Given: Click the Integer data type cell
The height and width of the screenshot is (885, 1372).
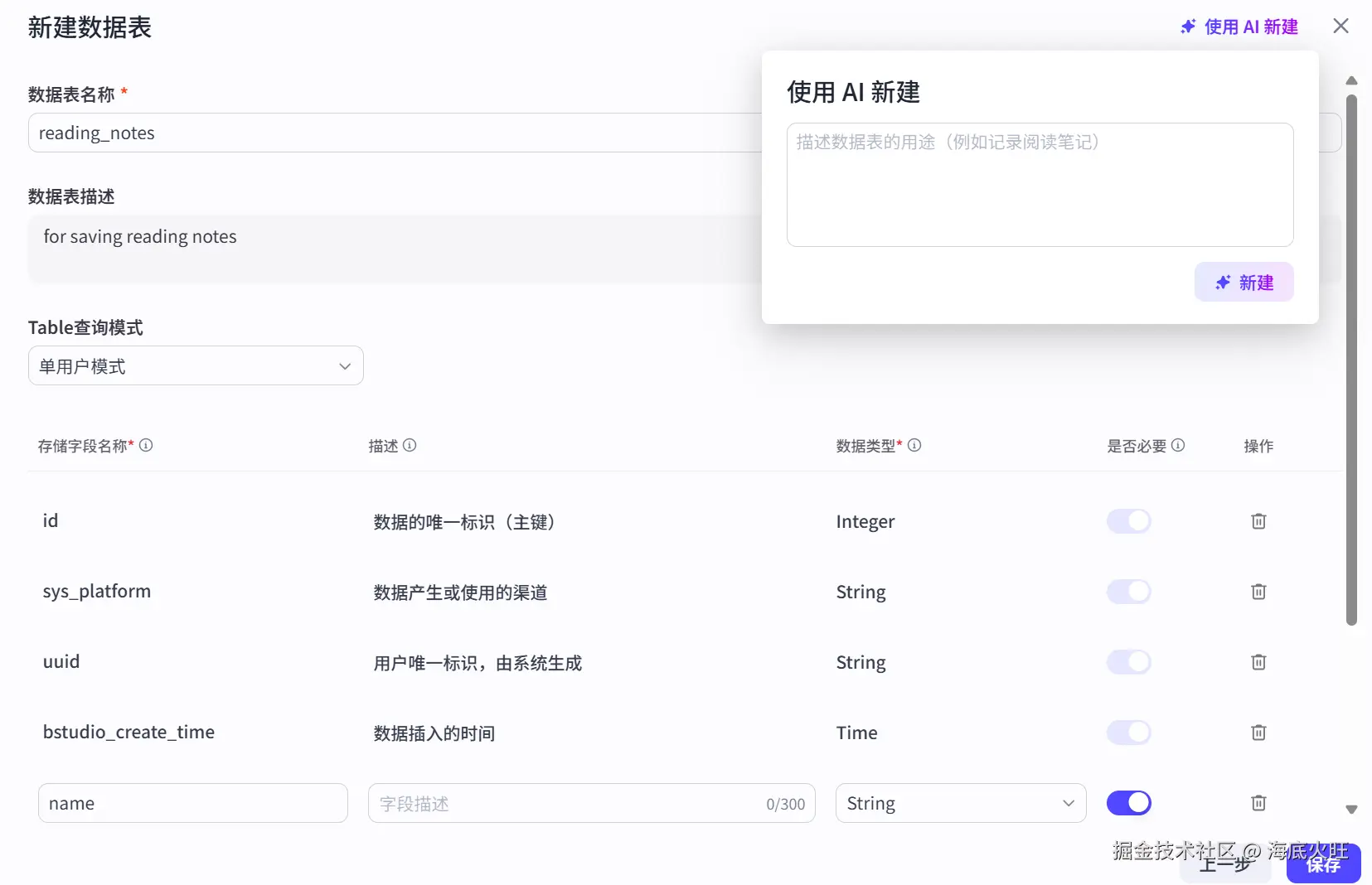Looking at the screenshot, I should [x=865, y=521].
